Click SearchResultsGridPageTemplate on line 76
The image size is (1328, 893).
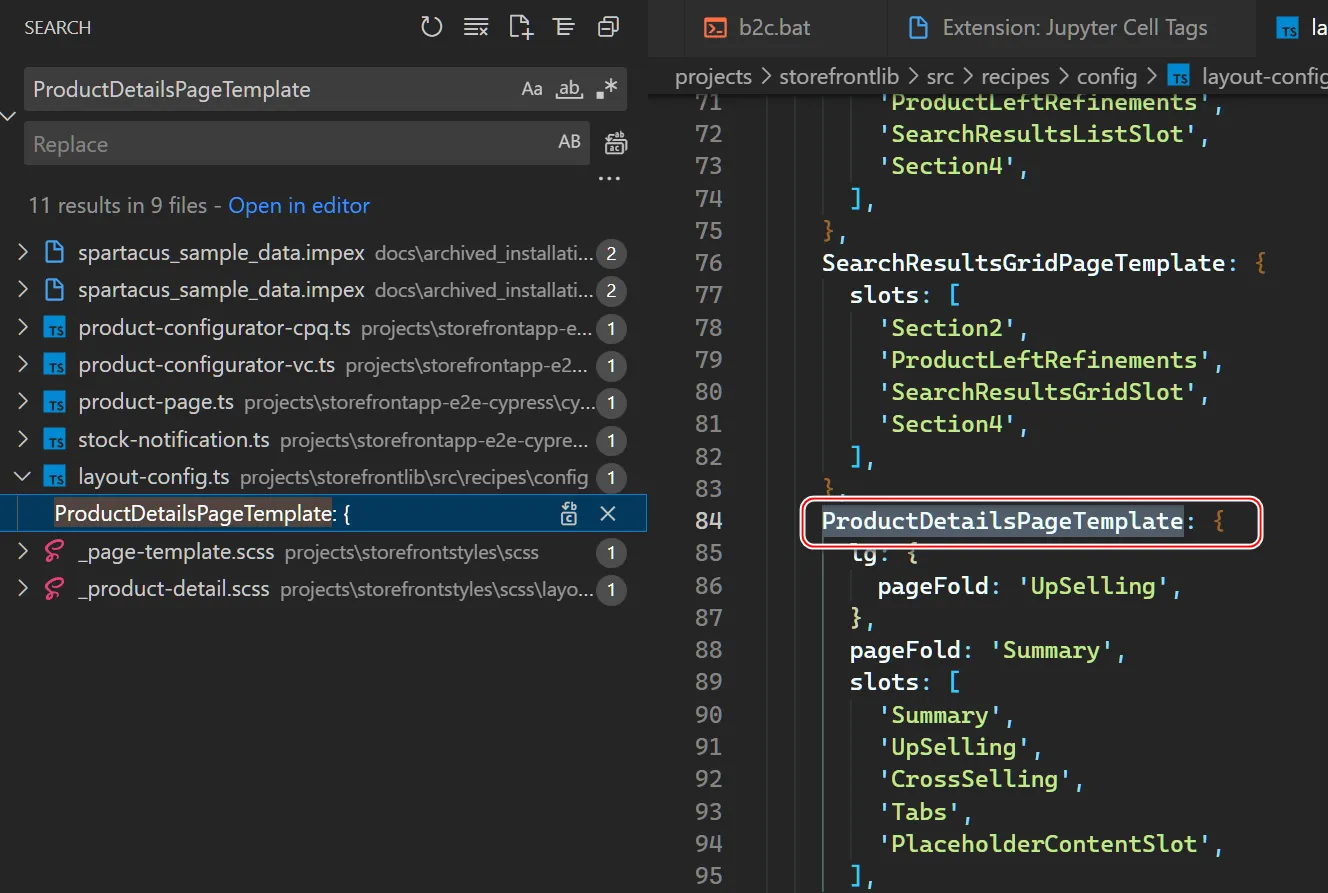[x=1023, y=263]
